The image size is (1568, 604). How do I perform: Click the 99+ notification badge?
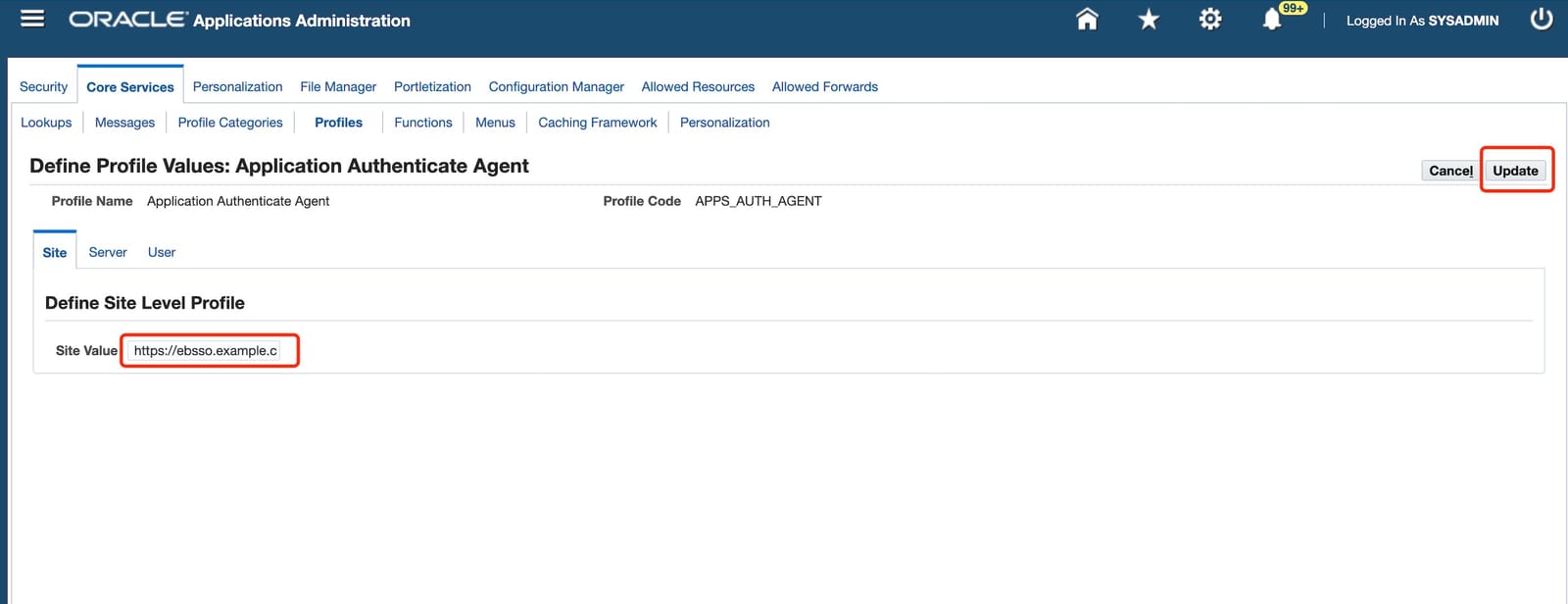coord(1294,8)
